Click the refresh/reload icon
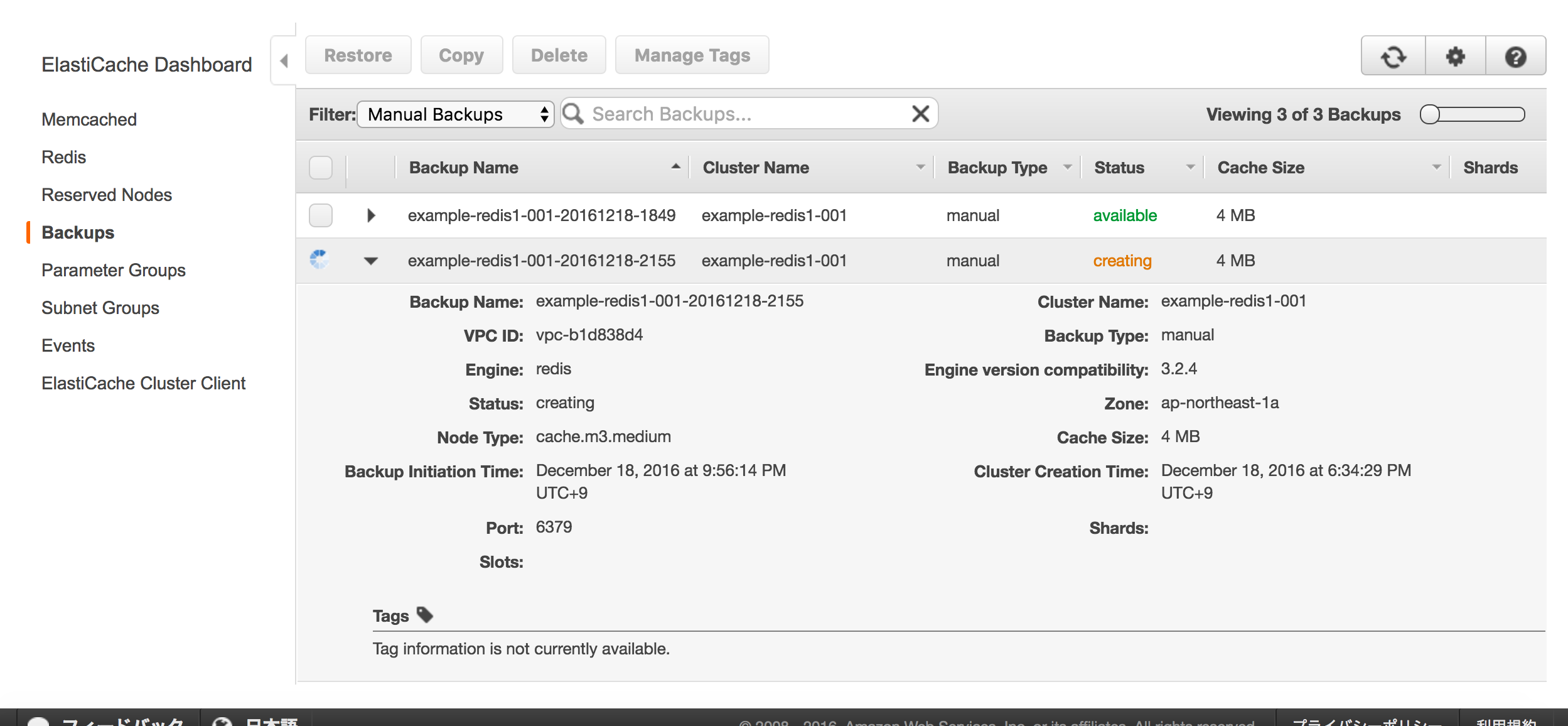The image size is (1568, 726). point(1393,55)
